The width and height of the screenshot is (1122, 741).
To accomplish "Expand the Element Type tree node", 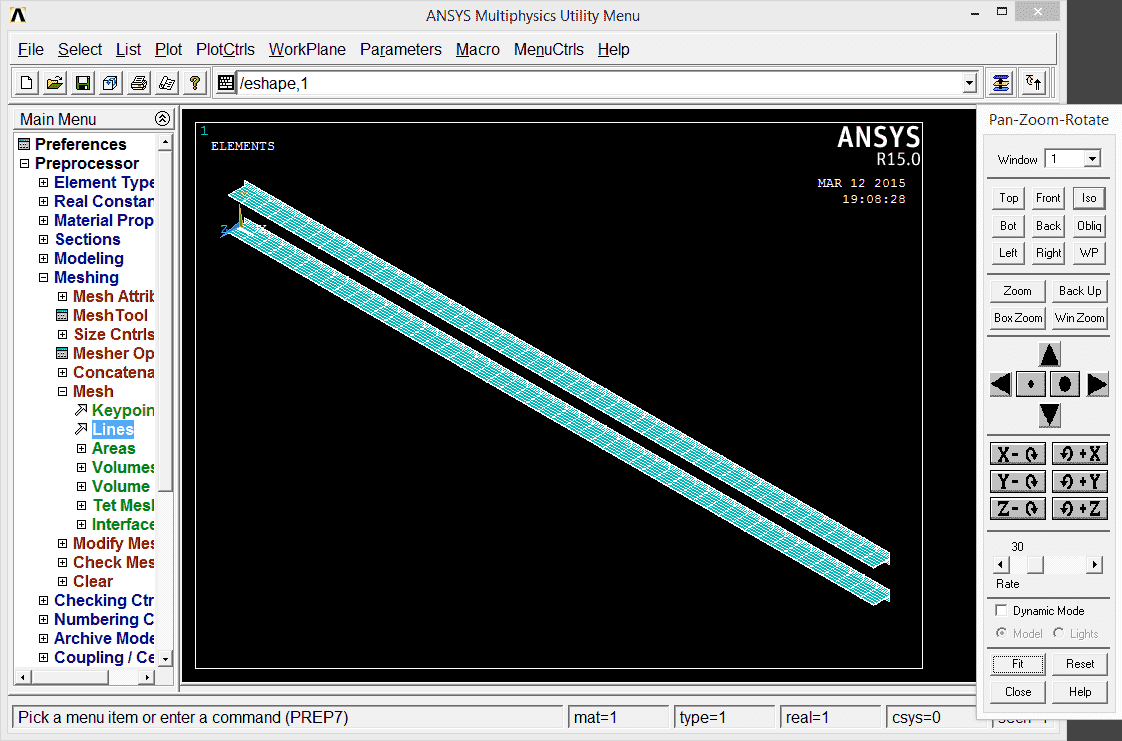I will 44,182.
